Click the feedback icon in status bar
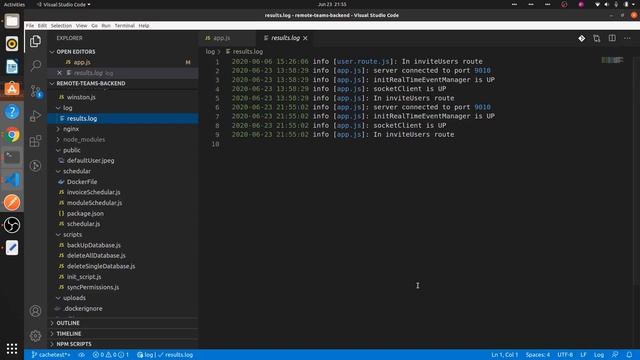 (615, 355)
